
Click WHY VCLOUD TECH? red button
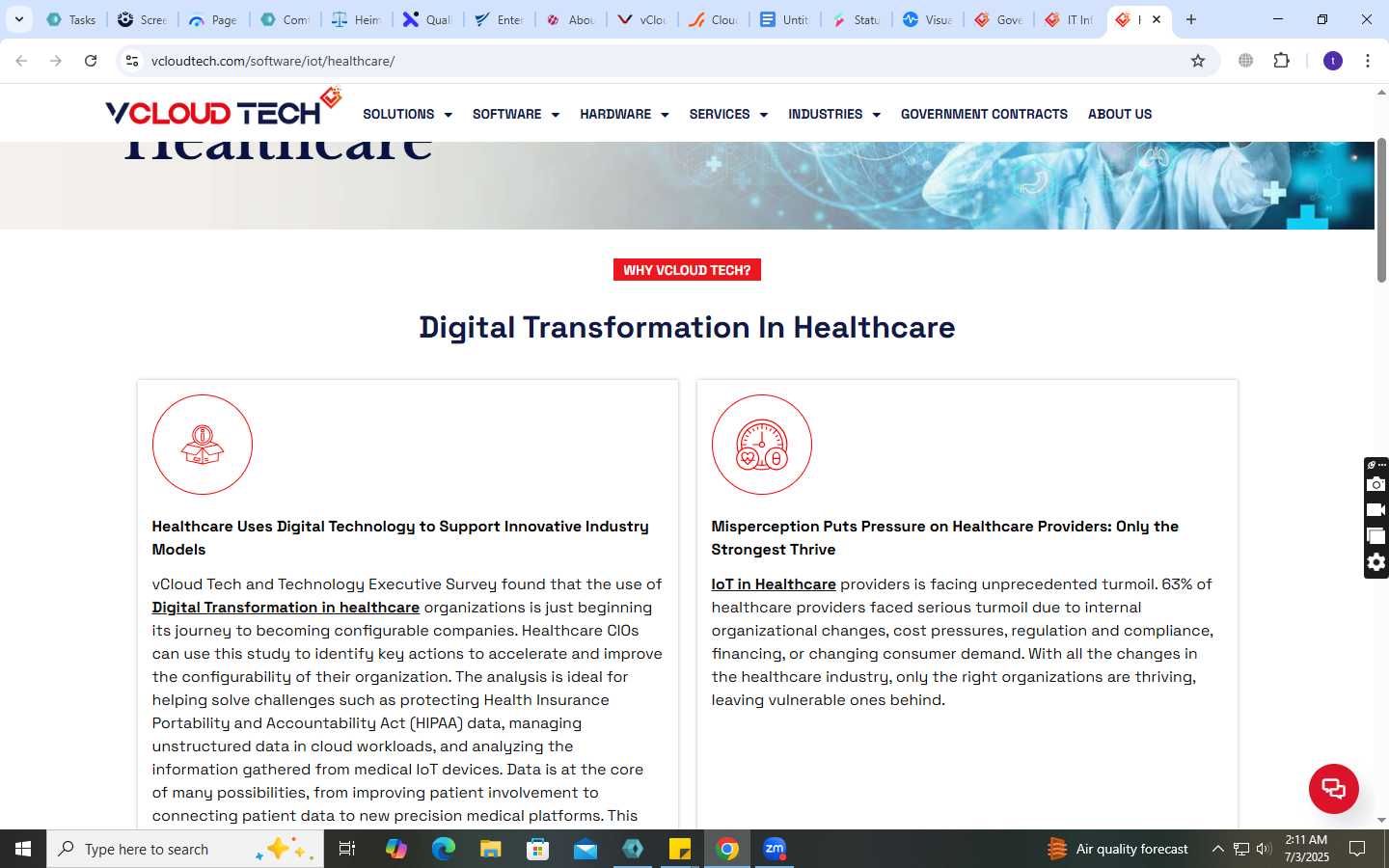click(687, 270)
